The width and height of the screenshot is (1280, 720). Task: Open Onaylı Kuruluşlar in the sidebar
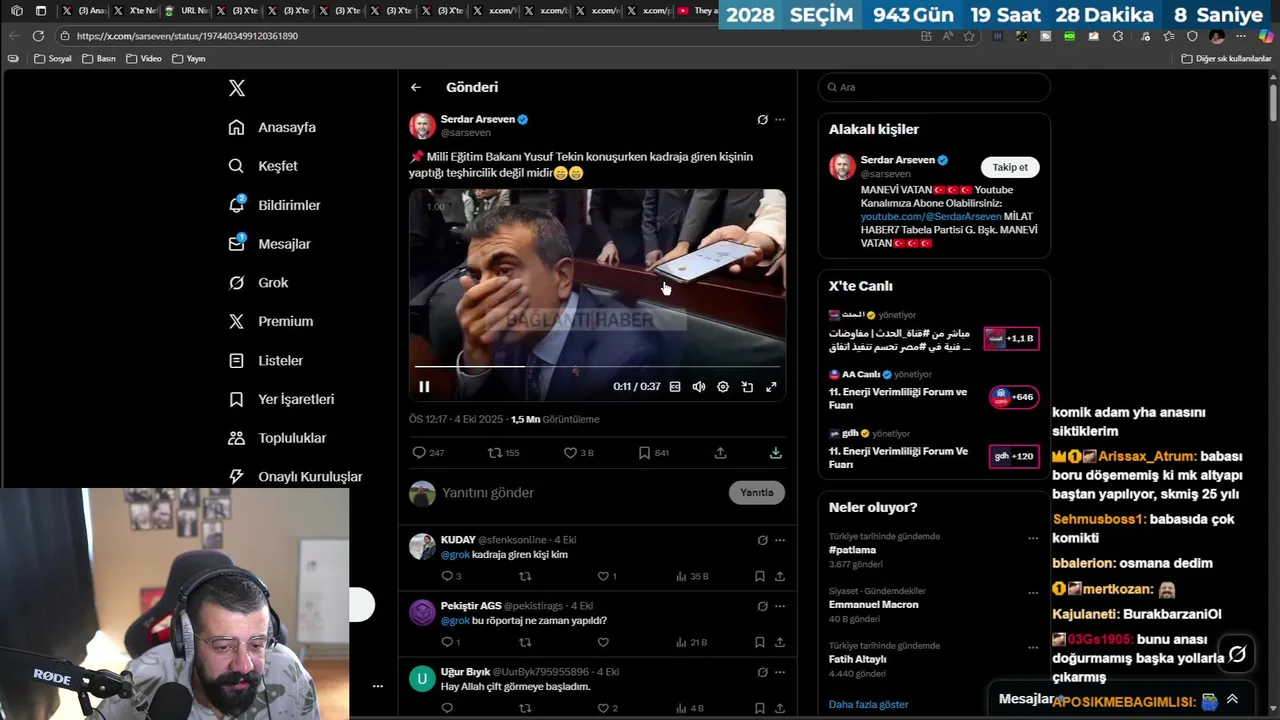[x=295, y=477]
